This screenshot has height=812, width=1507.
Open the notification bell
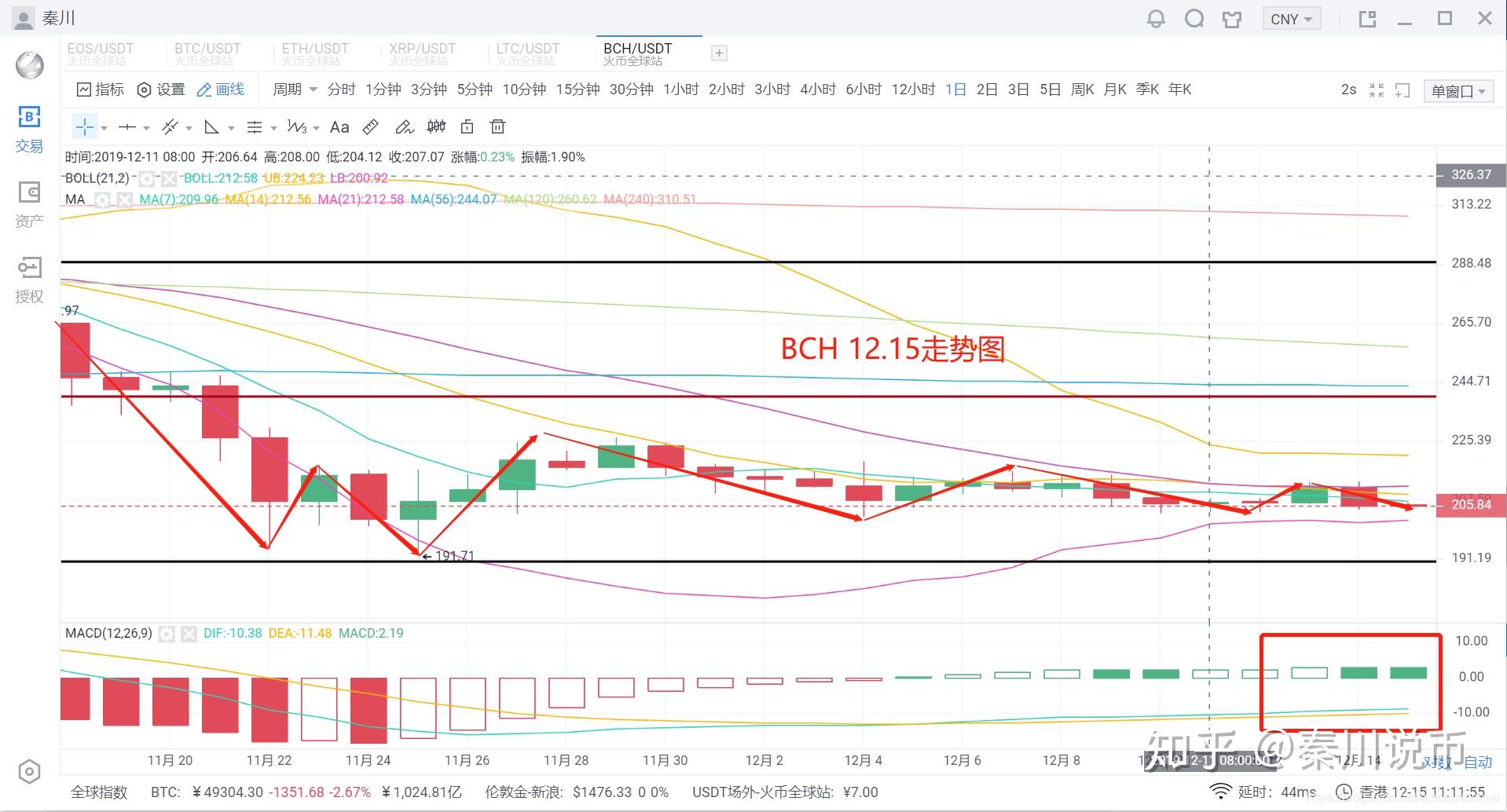coord(1156,19)
